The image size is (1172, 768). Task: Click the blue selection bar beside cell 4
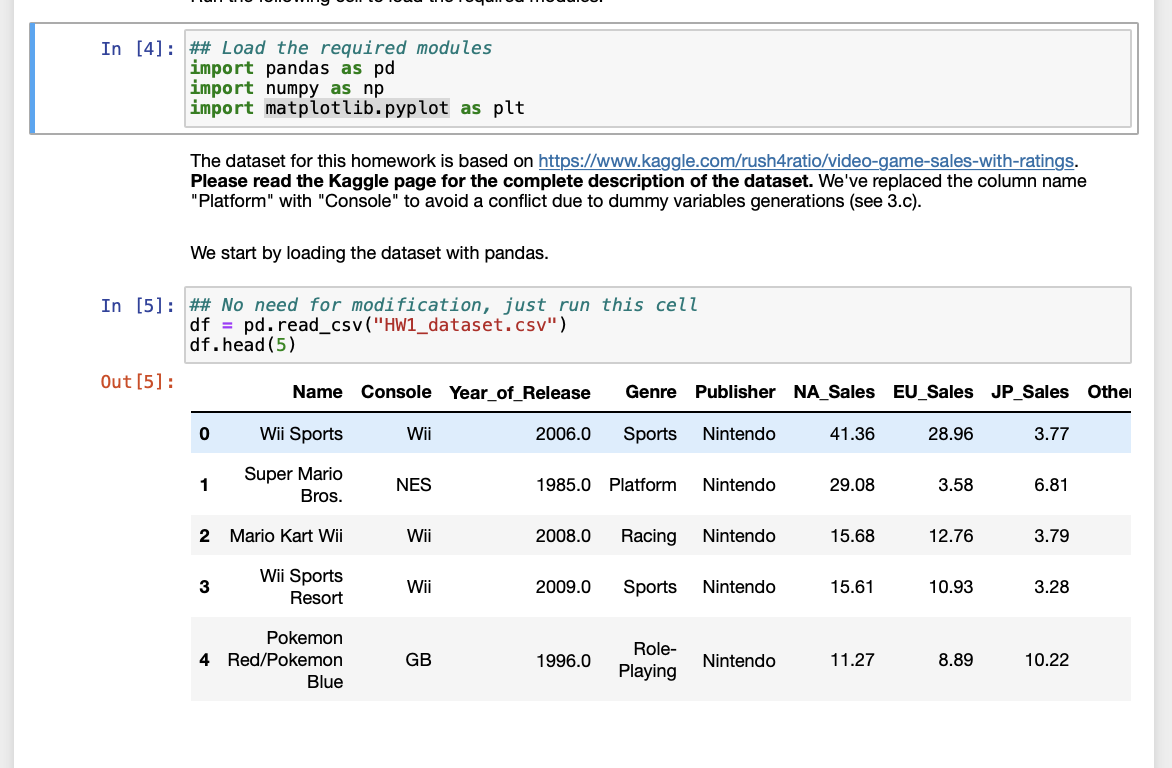pyautogui.click(x=33, y=78)
